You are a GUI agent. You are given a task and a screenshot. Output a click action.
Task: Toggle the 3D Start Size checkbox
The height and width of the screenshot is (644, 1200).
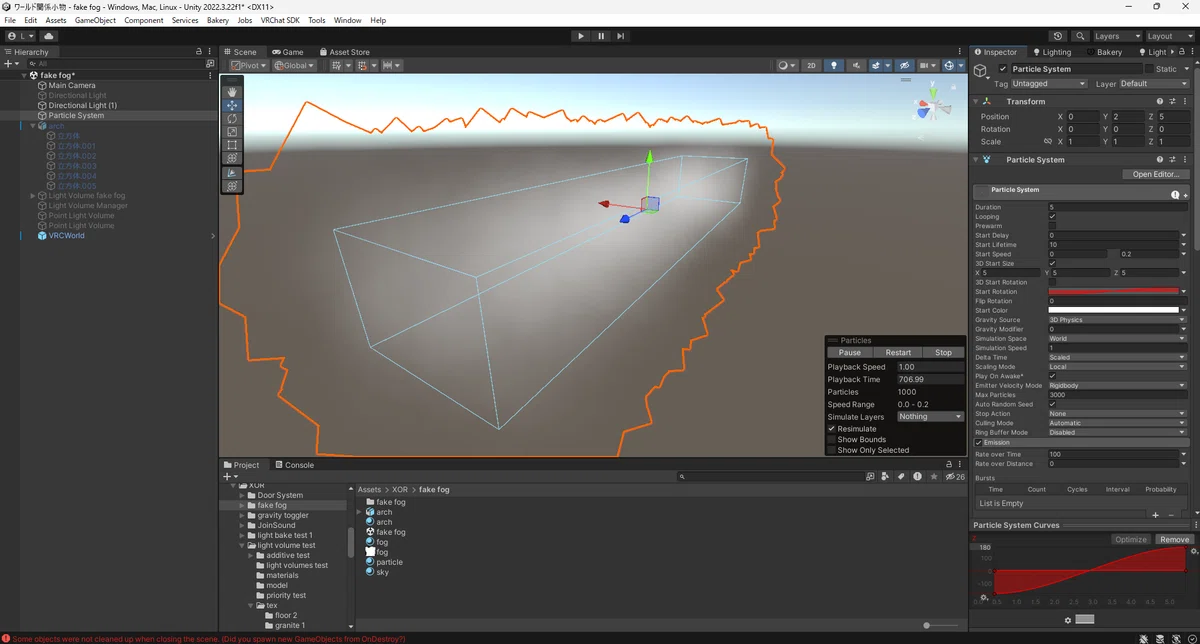(1052, 263)
